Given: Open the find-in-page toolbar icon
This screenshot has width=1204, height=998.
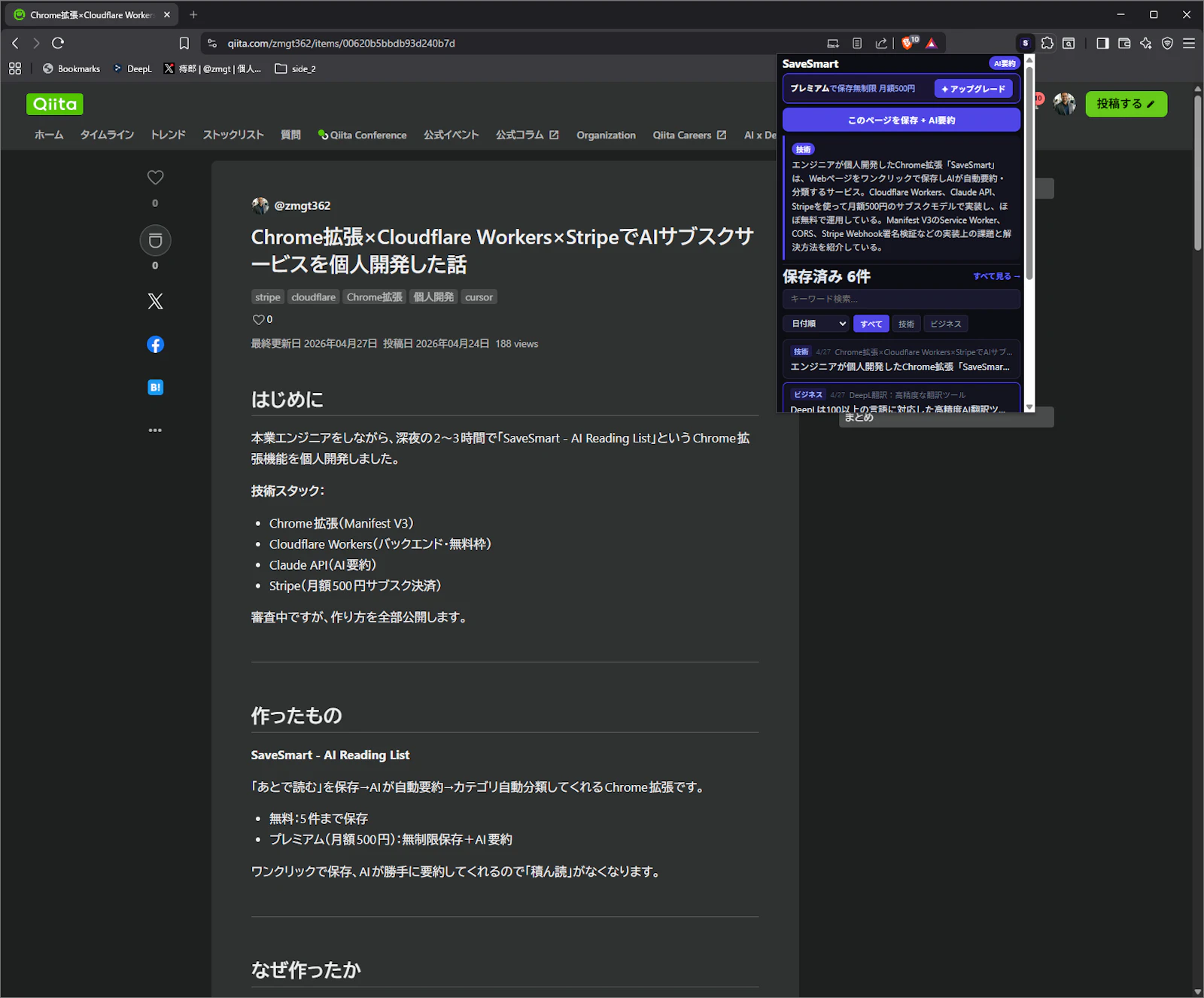Looking at the screenshot, I should coord(1069,43).
